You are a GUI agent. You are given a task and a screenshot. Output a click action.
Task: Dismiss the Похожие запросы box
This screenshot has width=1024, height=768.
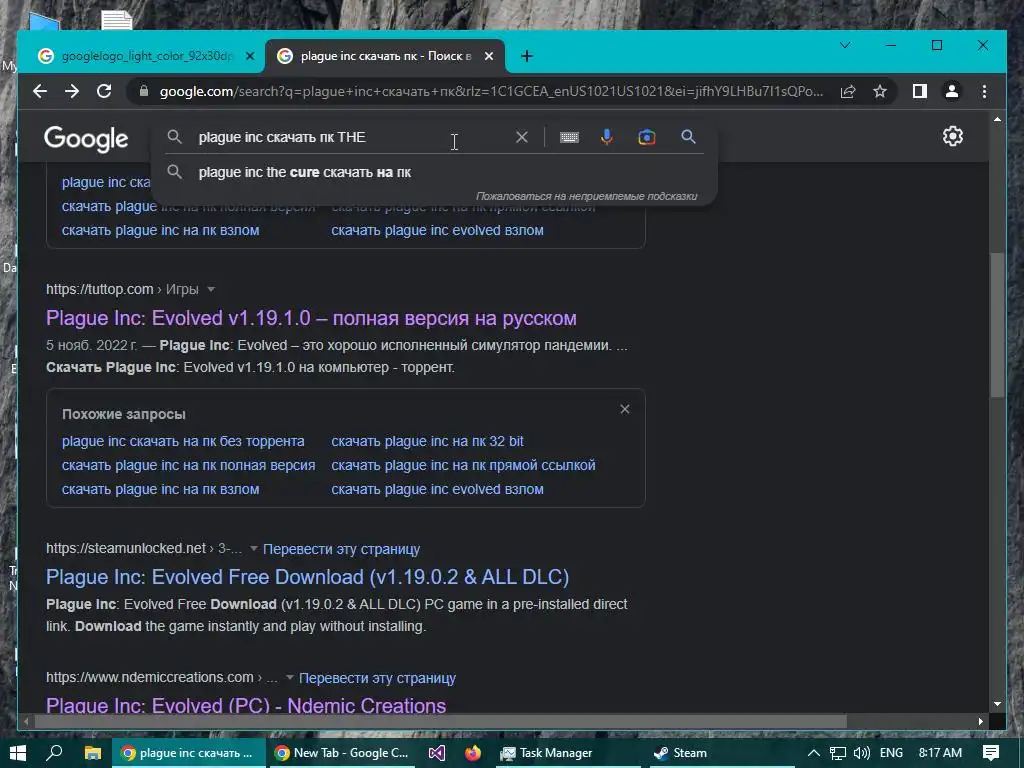click(x=625, y=409)
